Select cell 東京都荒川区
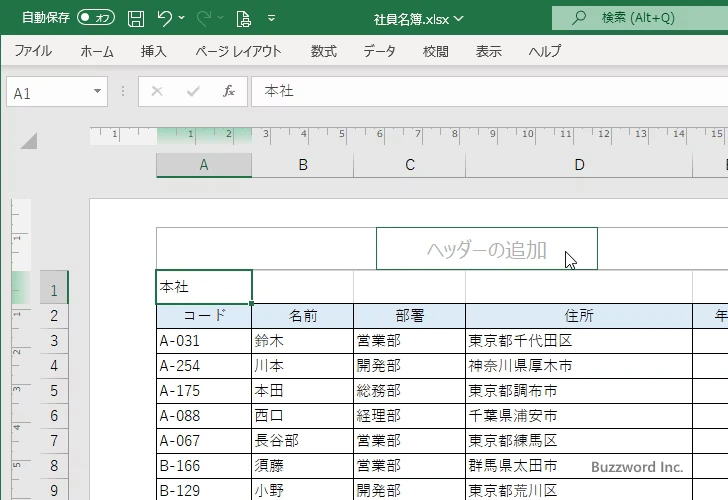Image resolution: width=728 pixels, height=500 pixels. tap(579, 490)
